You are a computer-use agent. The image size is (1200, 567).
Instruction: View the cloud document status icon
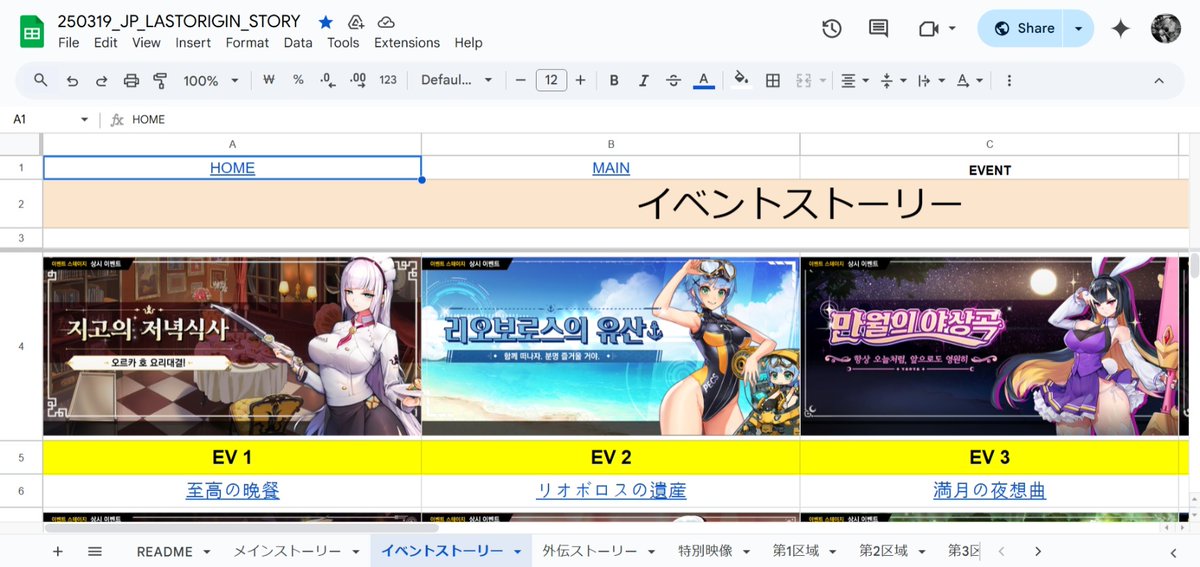click(386, 22)
